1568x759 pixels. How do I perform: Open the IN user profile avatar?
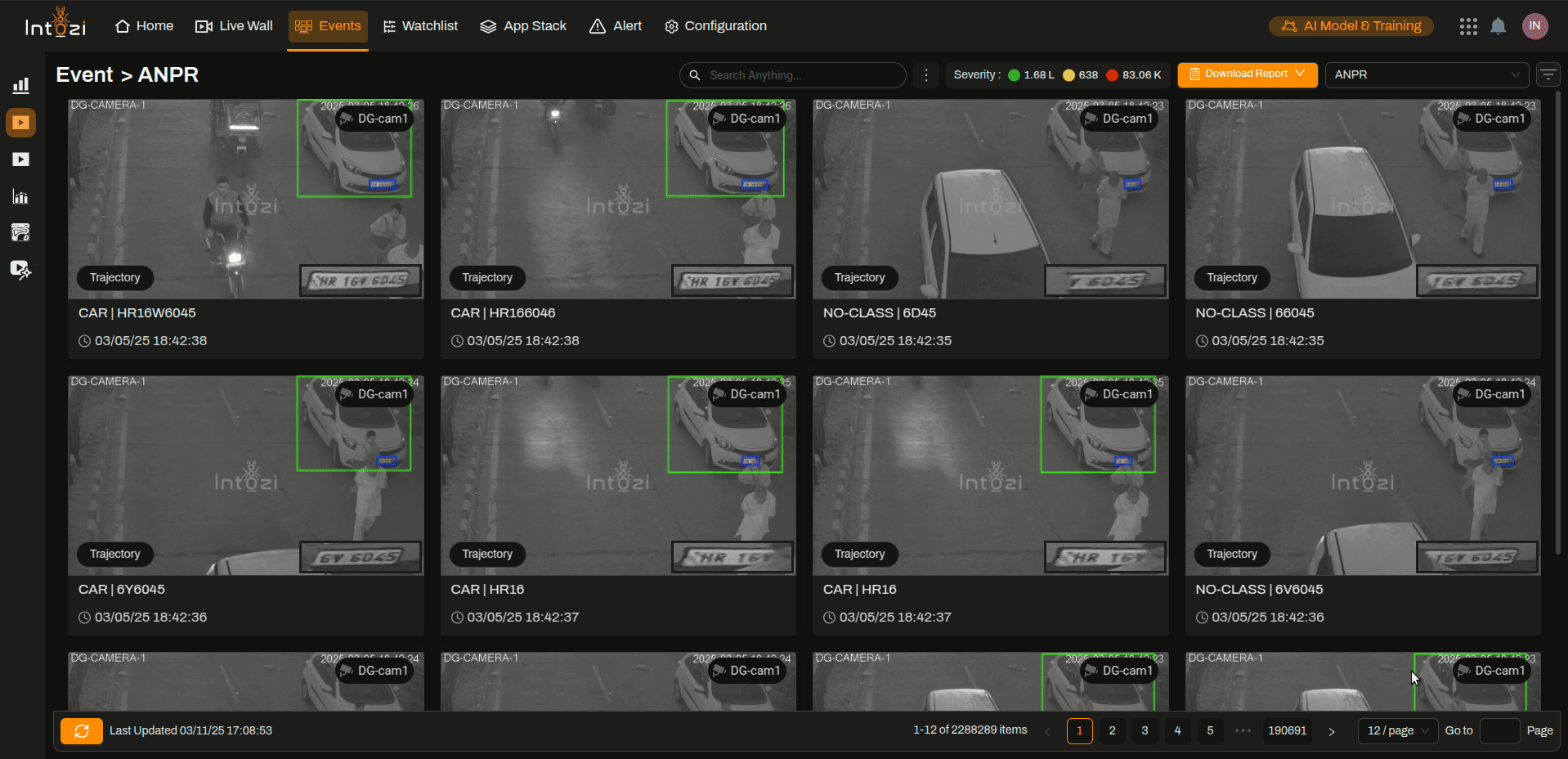click(x=1534, y=26)
